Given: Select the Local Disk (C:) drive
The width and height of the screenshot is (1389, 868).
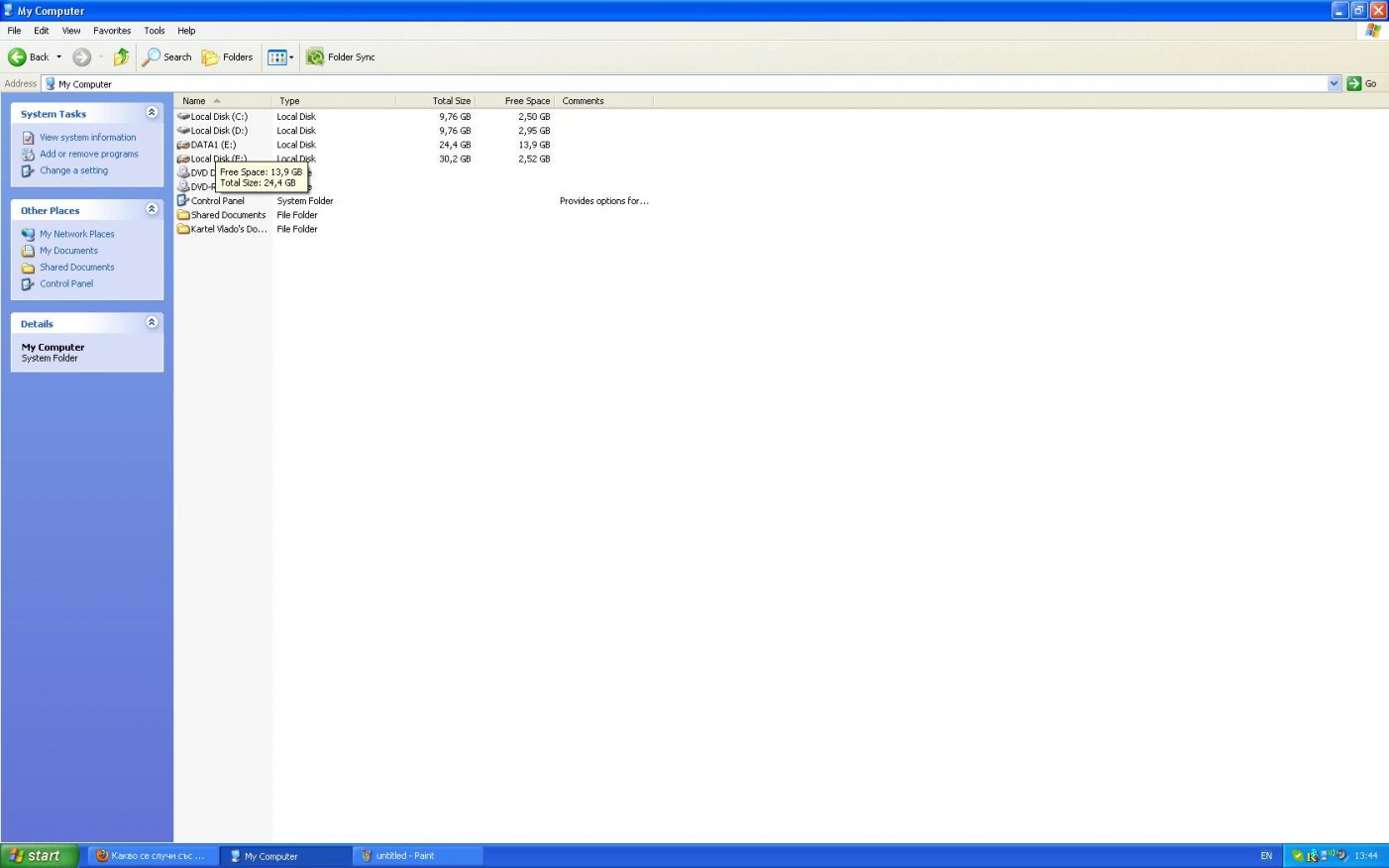Looking at the screenshot, I should [218, 117].
